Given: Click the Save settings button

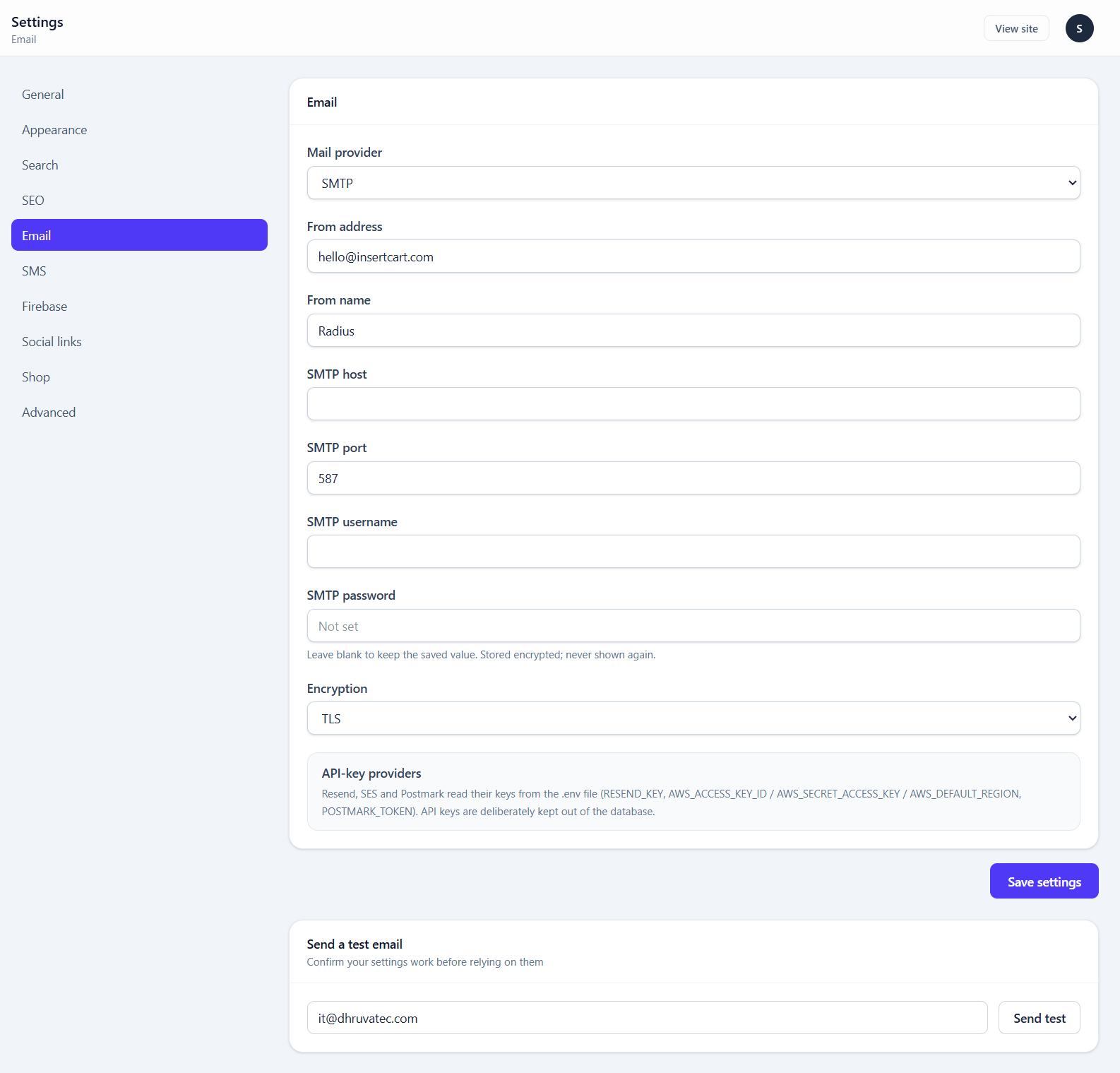Looking at the screenshot, I should pyautogui.click(x=1044, y=881).
